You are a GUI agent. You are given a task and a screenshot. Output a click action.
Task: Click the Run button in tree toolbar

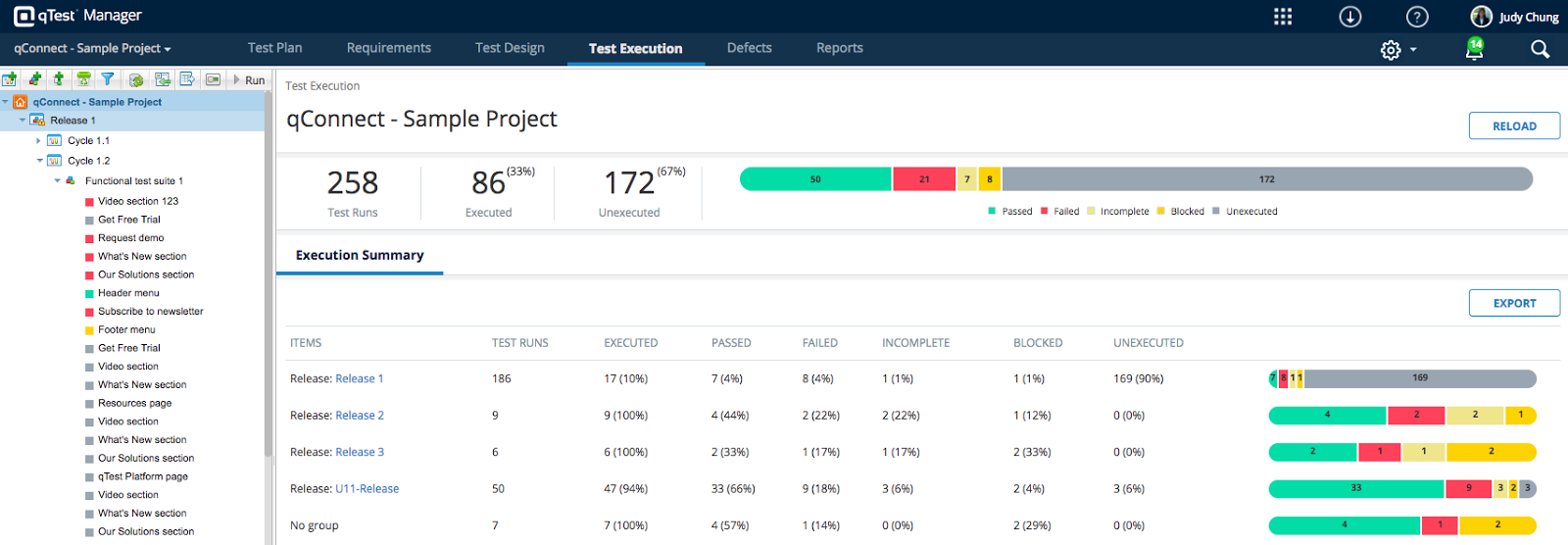(x=249, y=80)
